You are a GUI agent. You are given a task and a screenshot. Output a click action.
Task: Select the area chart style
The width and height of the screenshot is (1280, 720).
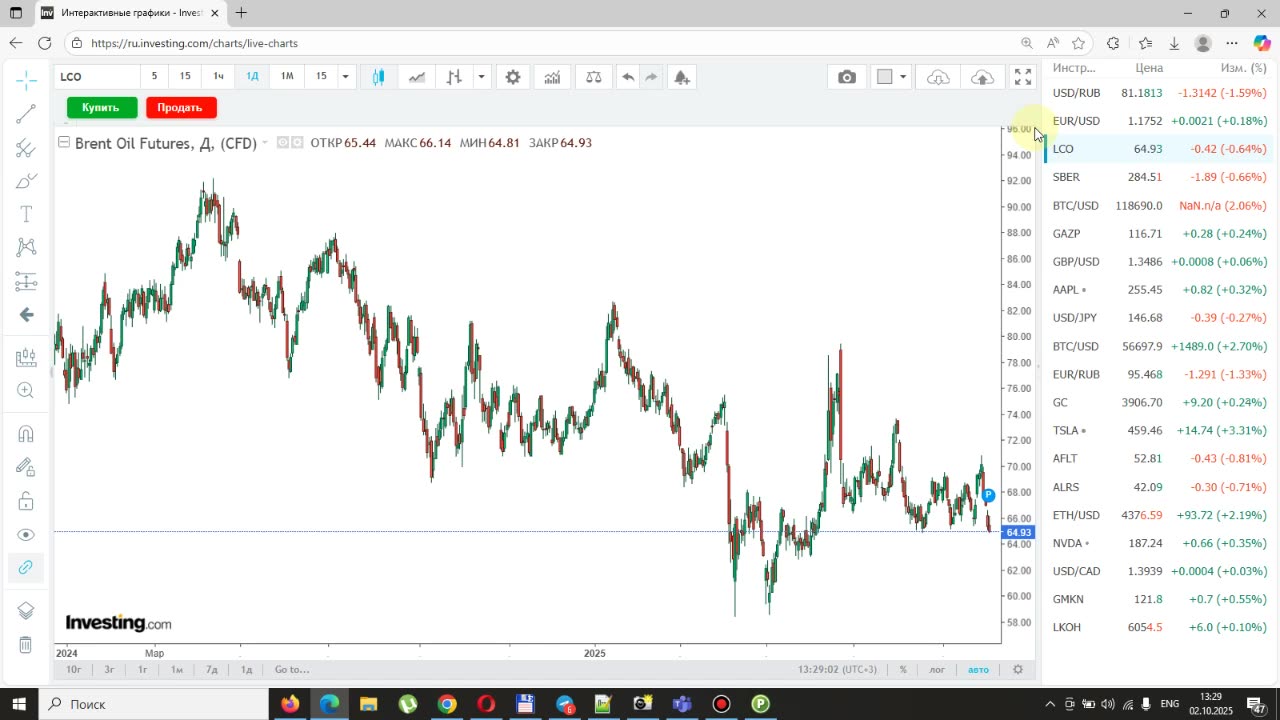pos(416,77)
